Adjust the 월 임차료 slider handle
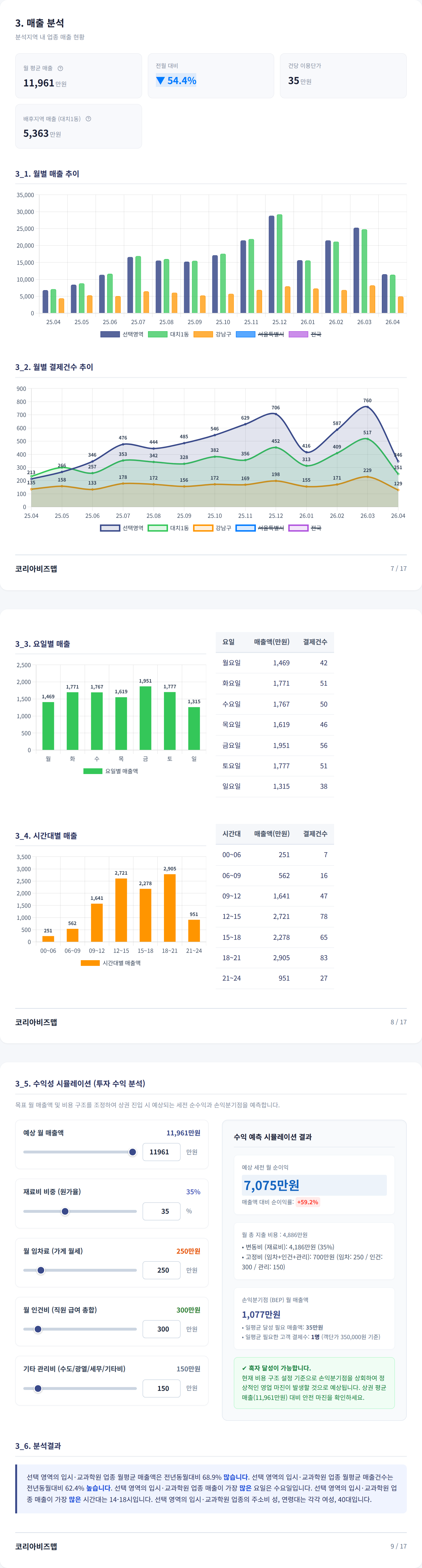 click(x=41, y=1270)
